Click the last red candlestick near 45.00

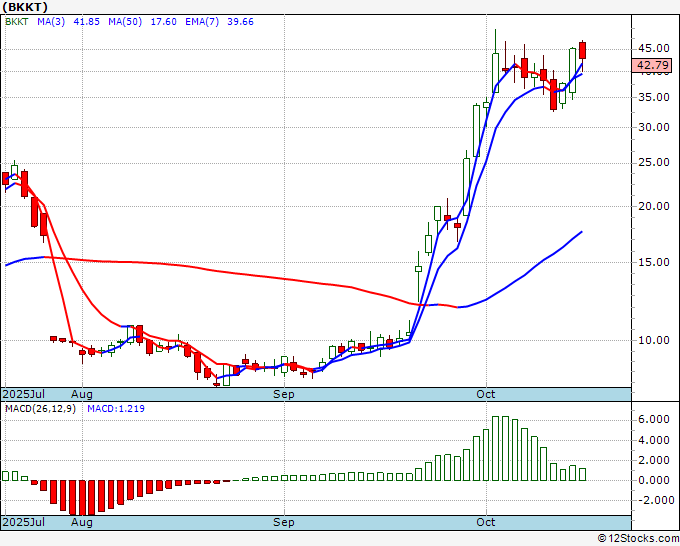tap(582, 50)
